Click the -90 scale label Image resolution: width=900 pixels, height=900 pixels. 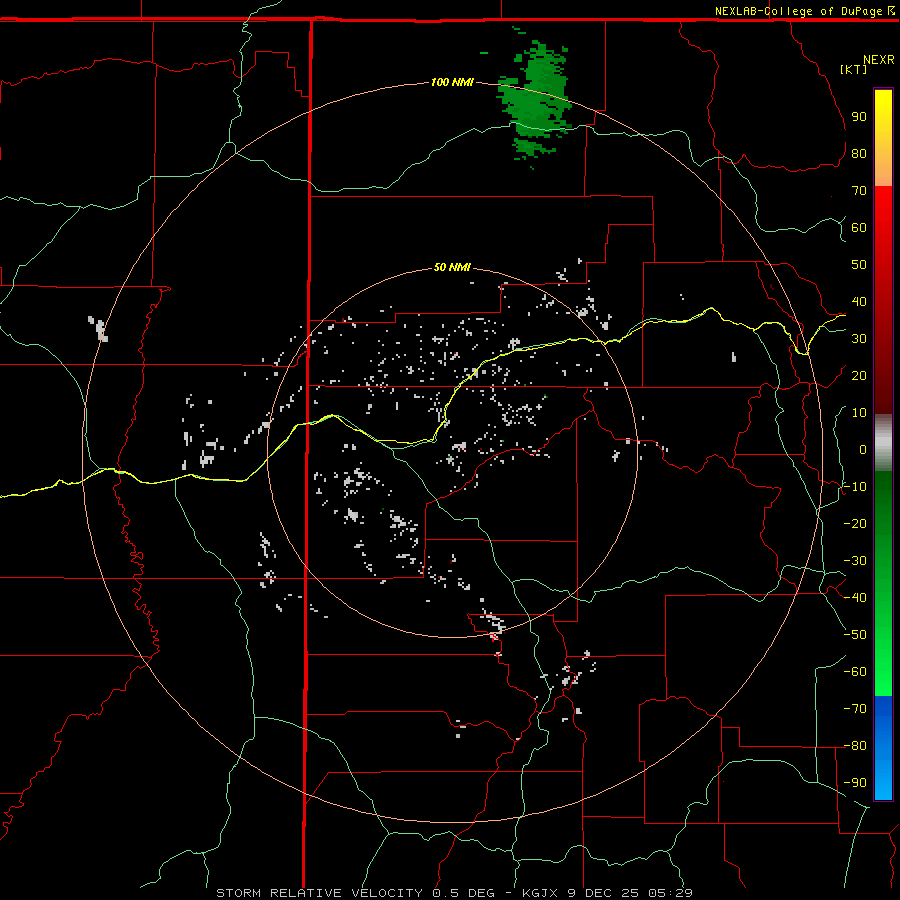click(x=855, y=782)
